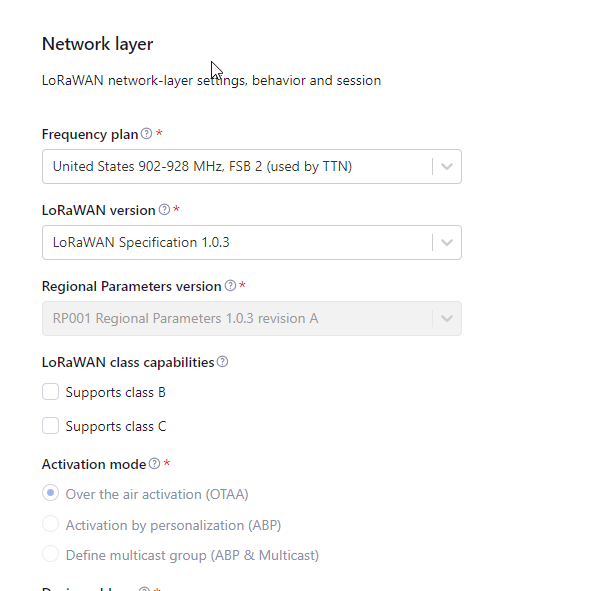Click the Network layer heading
This screenshot has width=599, height=591.
click(97, 44)
